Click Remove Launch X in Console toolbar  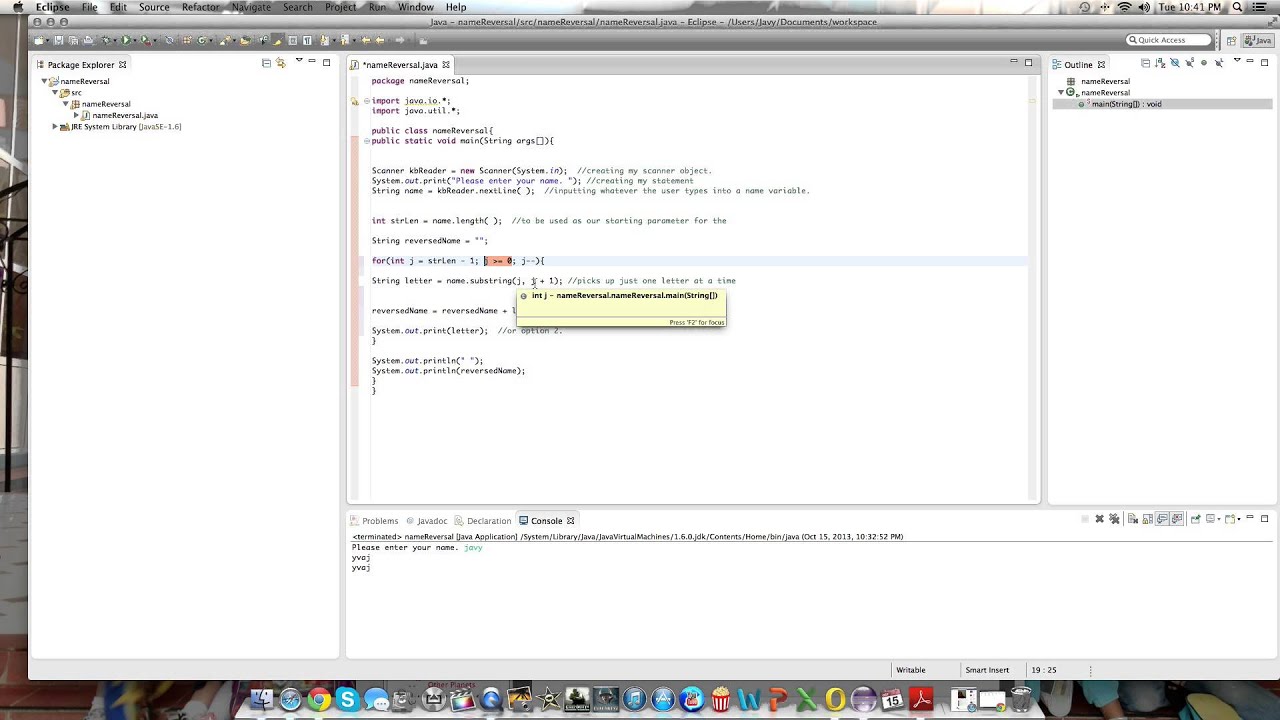coord(1100,519)
